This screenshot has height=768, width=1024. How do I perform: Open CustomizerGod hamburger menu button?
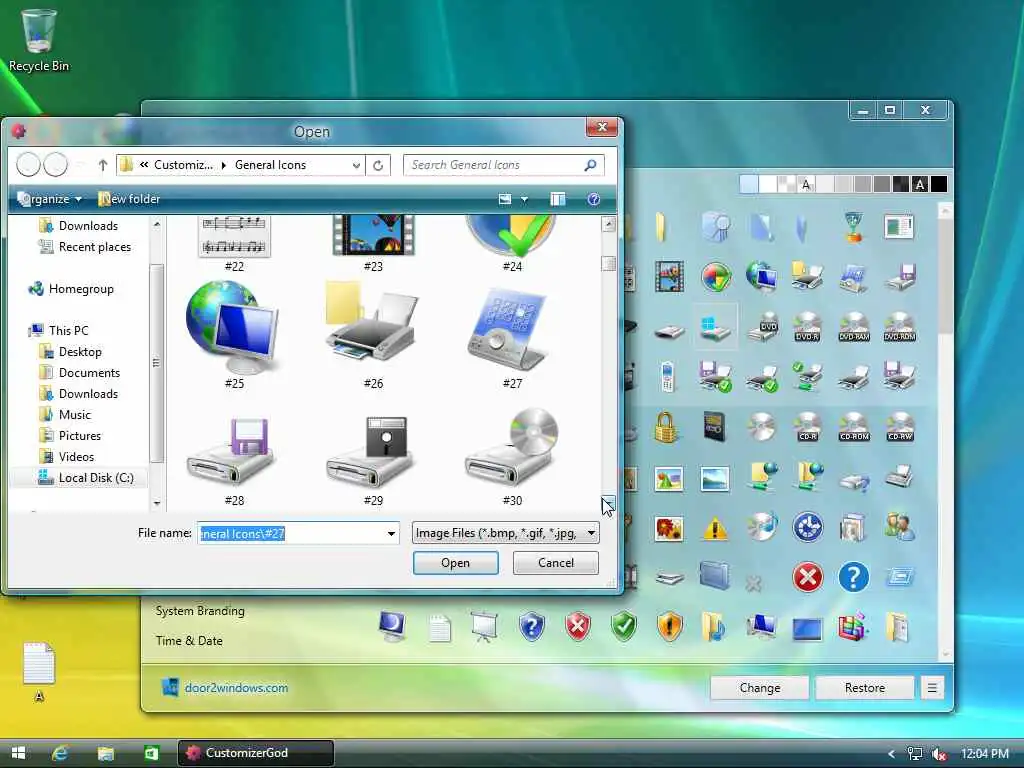pos(932,688)
